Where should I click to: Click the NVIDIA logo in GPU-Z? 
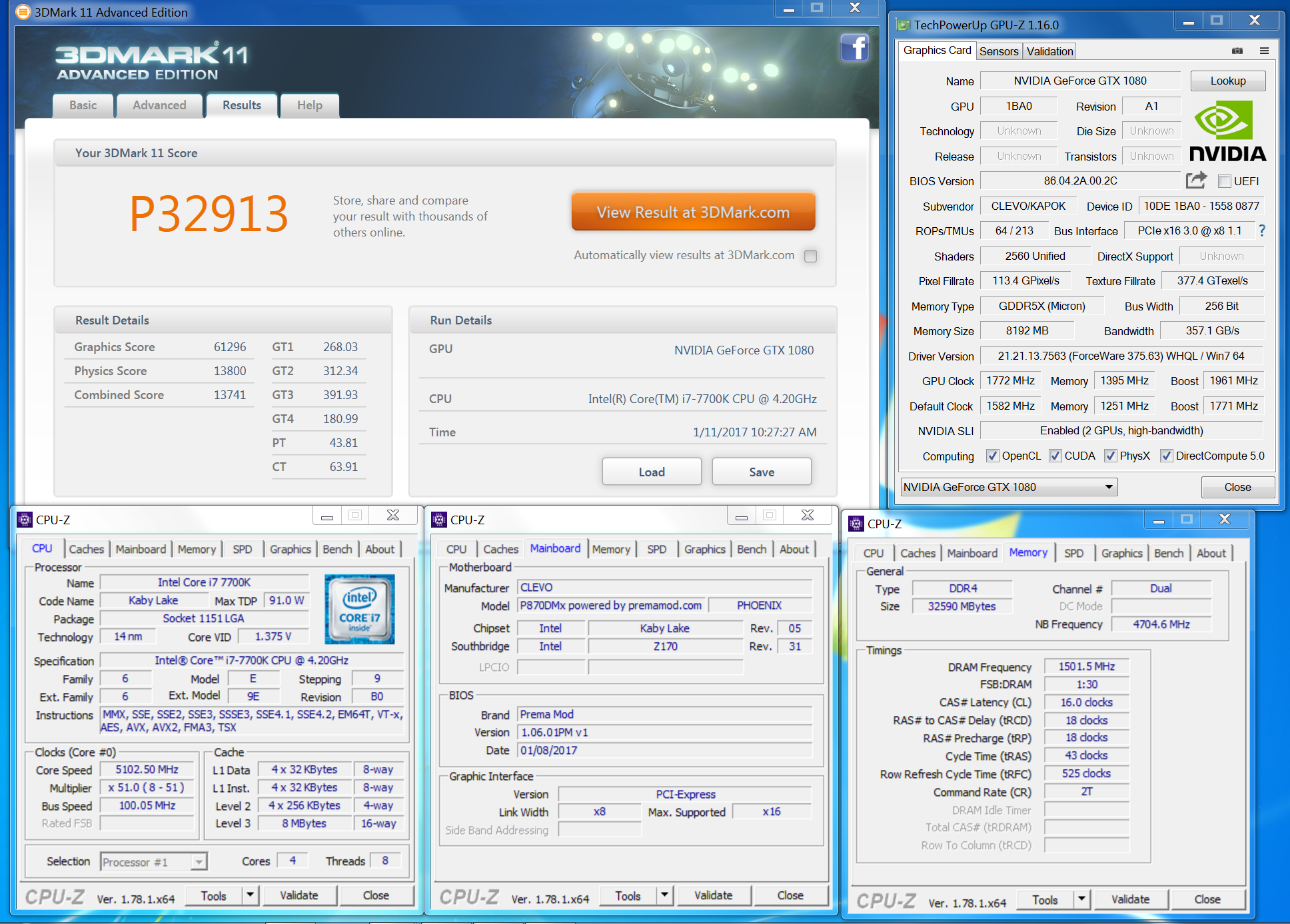1227,131
